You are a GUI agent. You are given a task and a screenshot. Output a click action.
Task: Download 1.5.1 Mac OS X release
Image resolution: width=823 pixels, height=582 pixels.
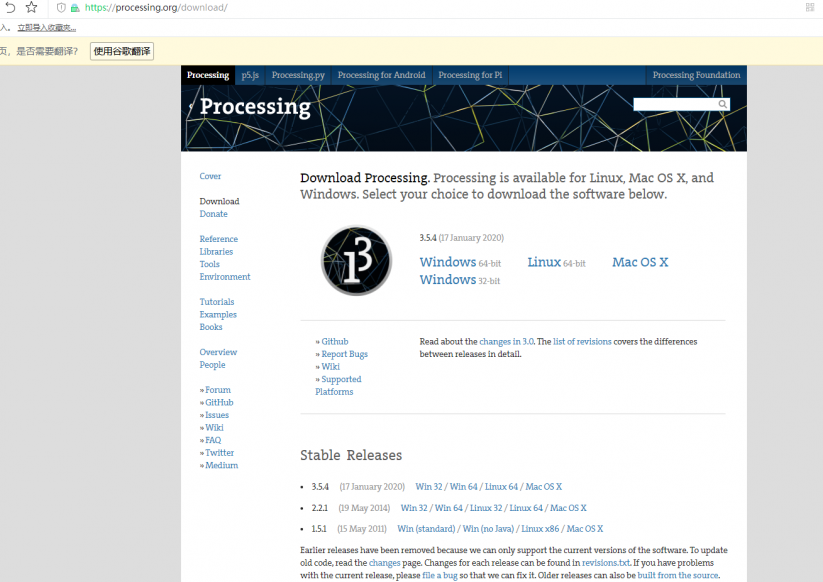tap(585, 529)
